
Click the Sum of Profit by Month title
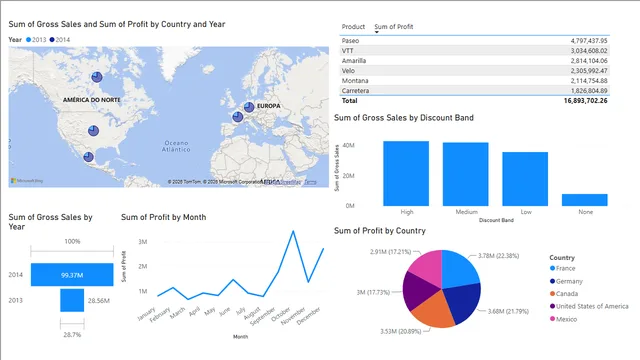point(163,217)
